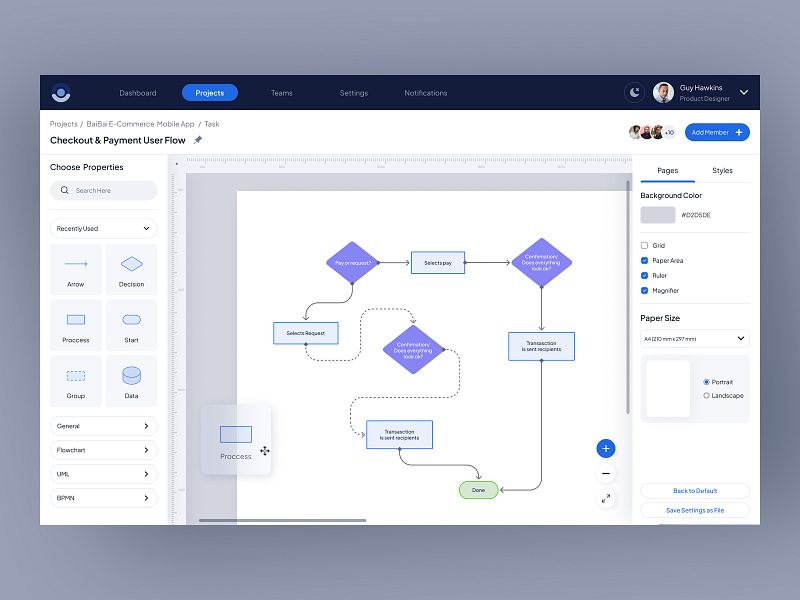The image size is (800, 600).
Task: Select the Proccess shape tool
Action: [75, 324]
